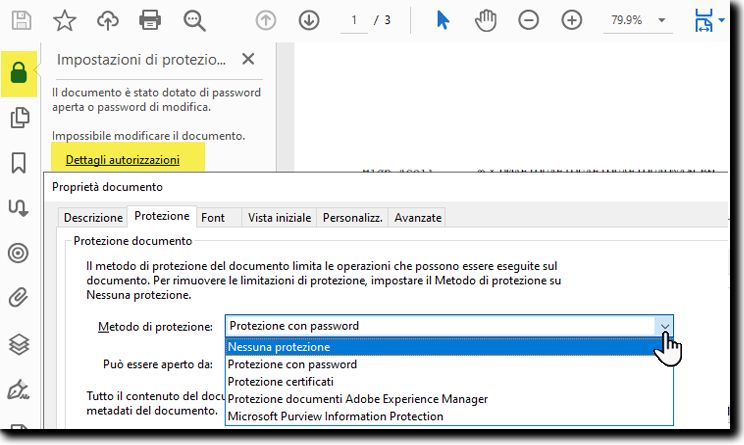
Task: Click the Save (floppy disk) icon
Action: pyautogui.click(x=21, y=20)
